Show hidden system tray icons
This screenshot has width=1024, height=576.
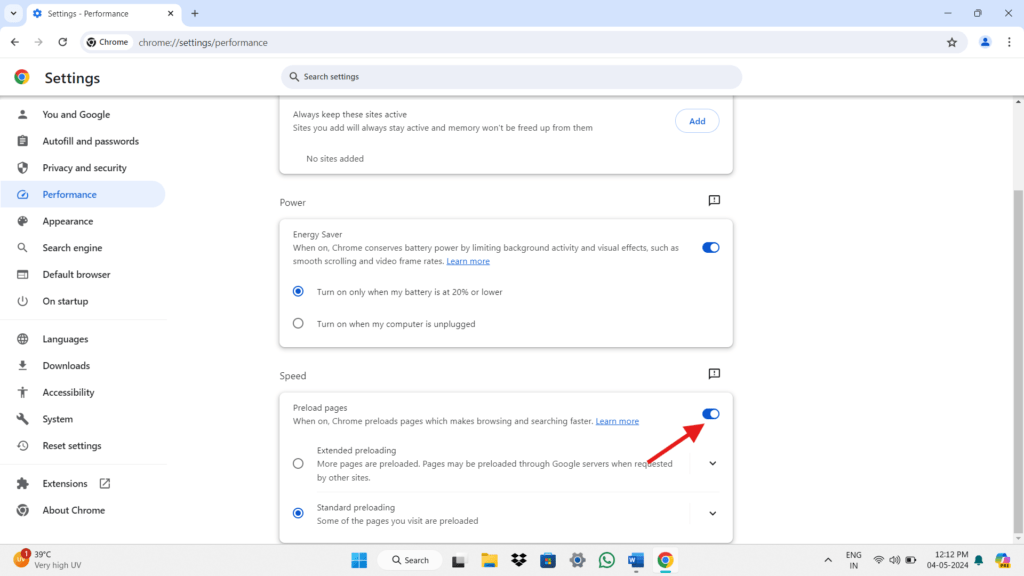tap(828, 560)
